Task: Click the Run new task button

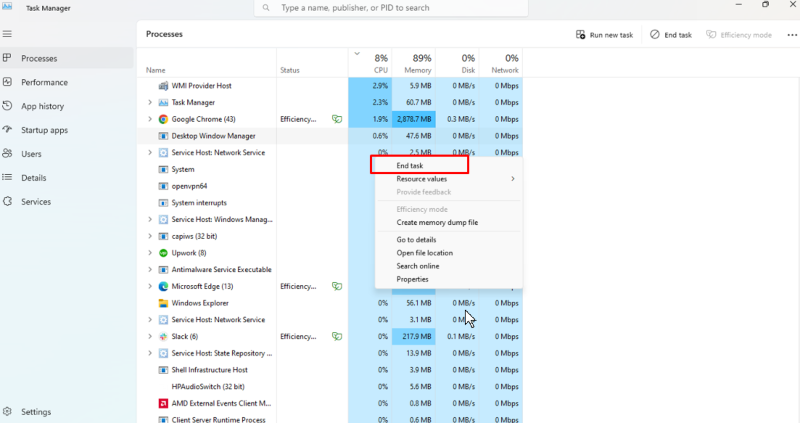Action: point(604,35)
